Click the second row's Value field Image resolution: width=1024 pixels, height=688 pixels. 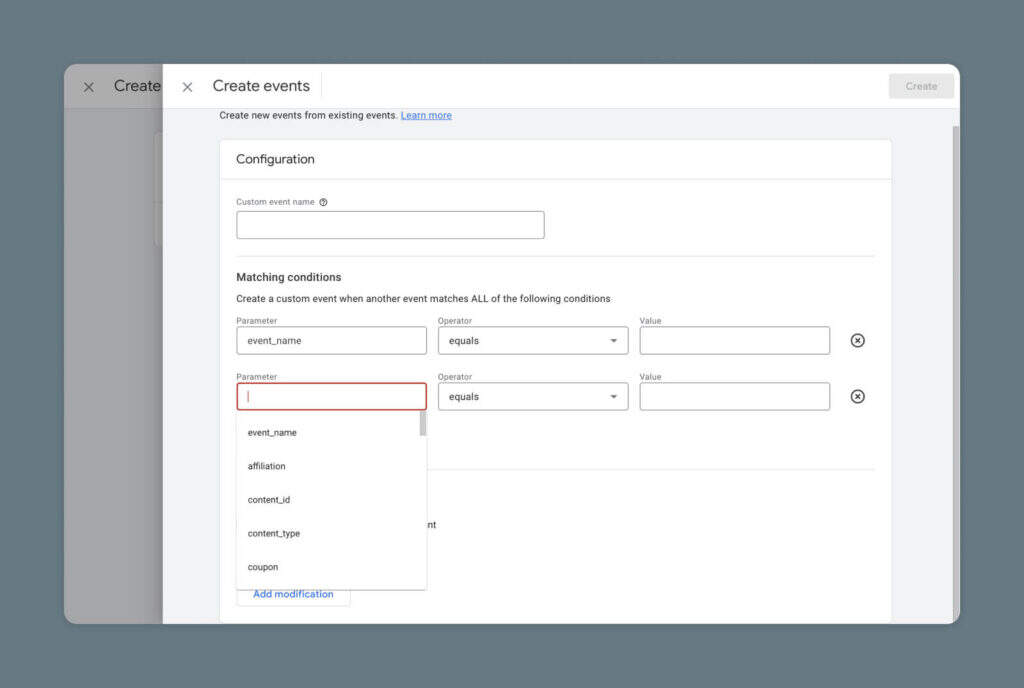(734, 397)
